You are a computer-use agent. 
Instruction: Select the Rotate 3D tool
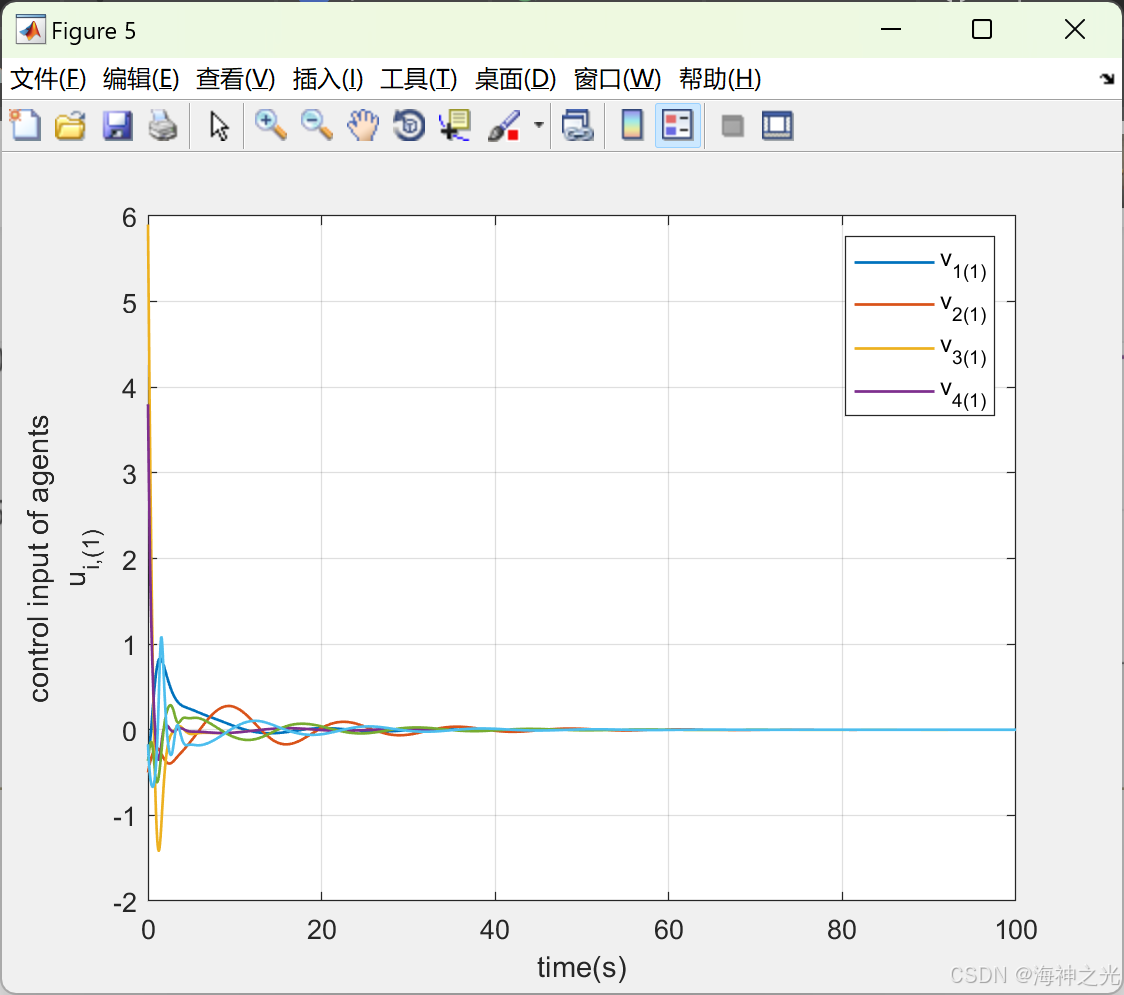coord(409,125)
